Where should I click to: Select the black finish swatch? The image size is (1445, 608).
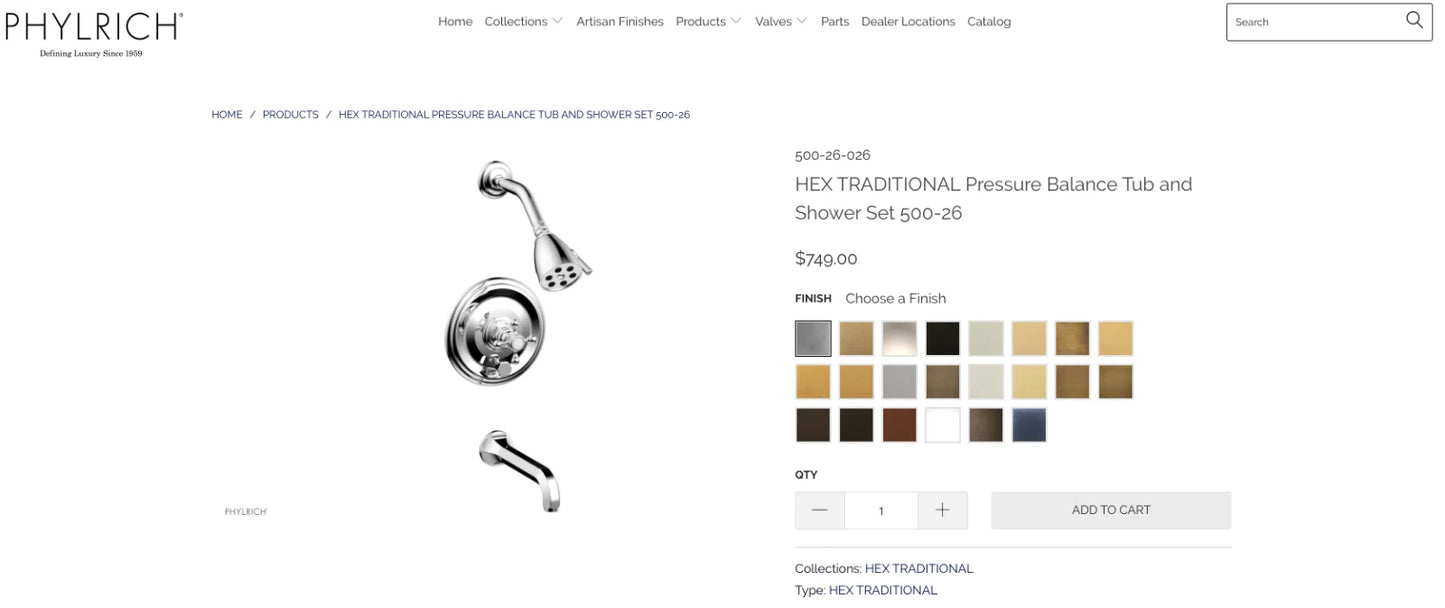(x=942, y=339)
